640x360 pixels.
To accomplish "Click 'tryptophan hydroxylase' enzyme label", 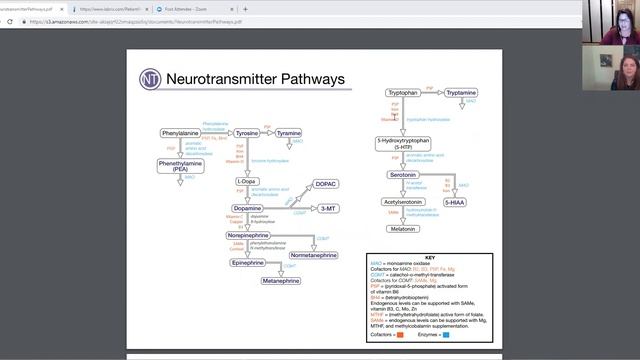I will click(428, 120).
